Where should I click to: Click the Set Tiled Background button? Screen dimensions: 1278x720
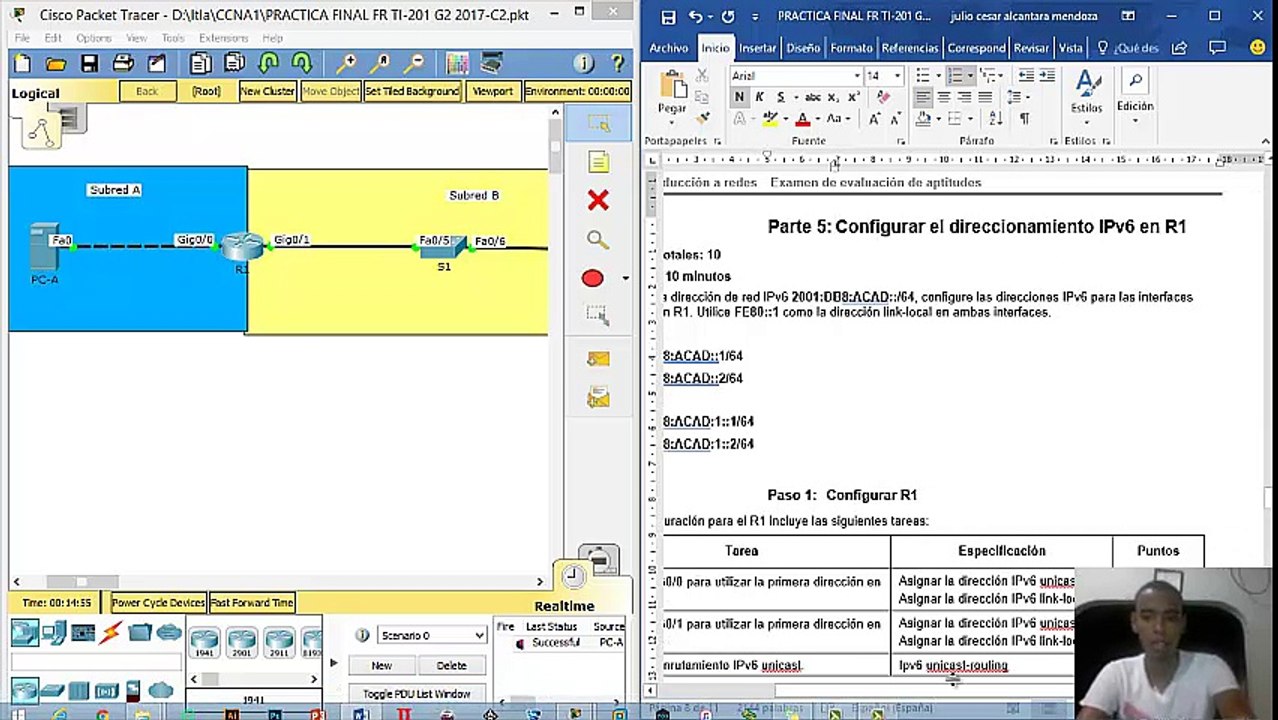point(412,91)
